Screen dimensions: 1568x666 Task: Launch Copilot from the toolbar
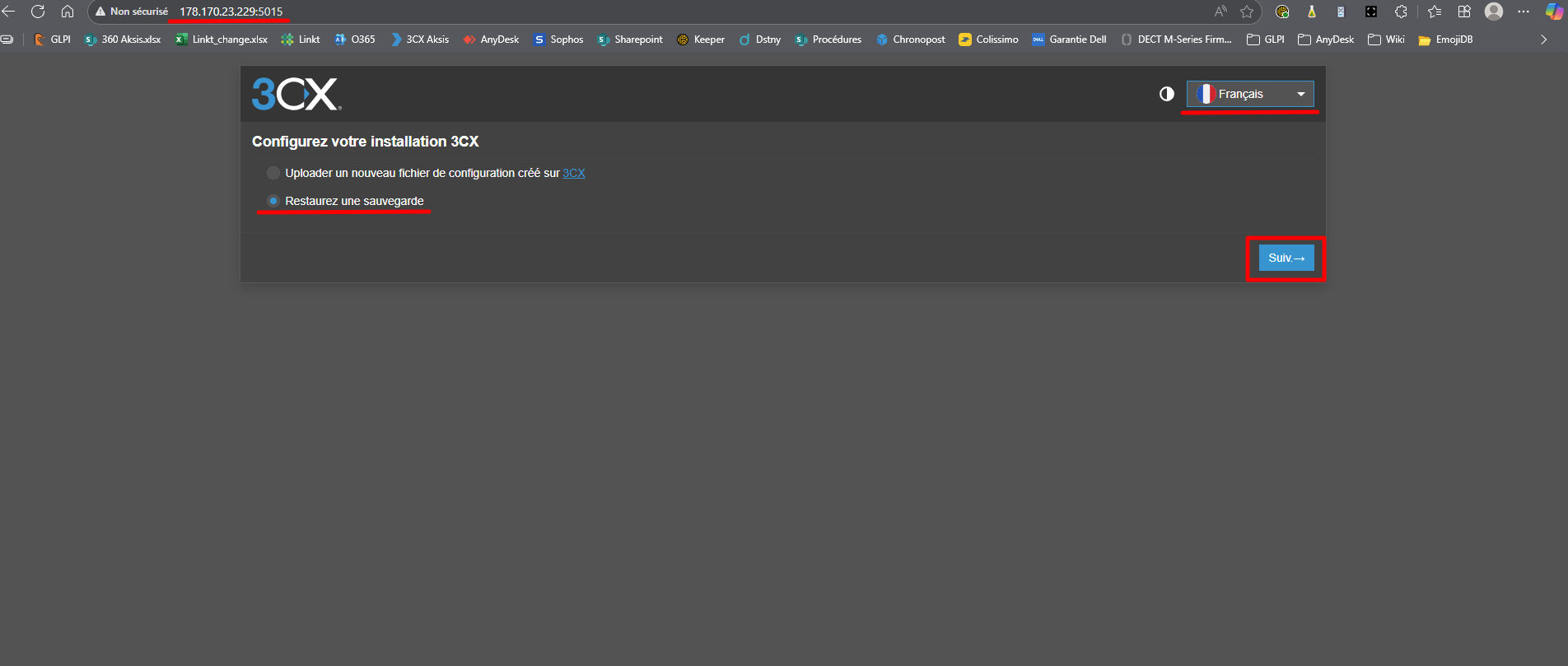click(1554, 12)
